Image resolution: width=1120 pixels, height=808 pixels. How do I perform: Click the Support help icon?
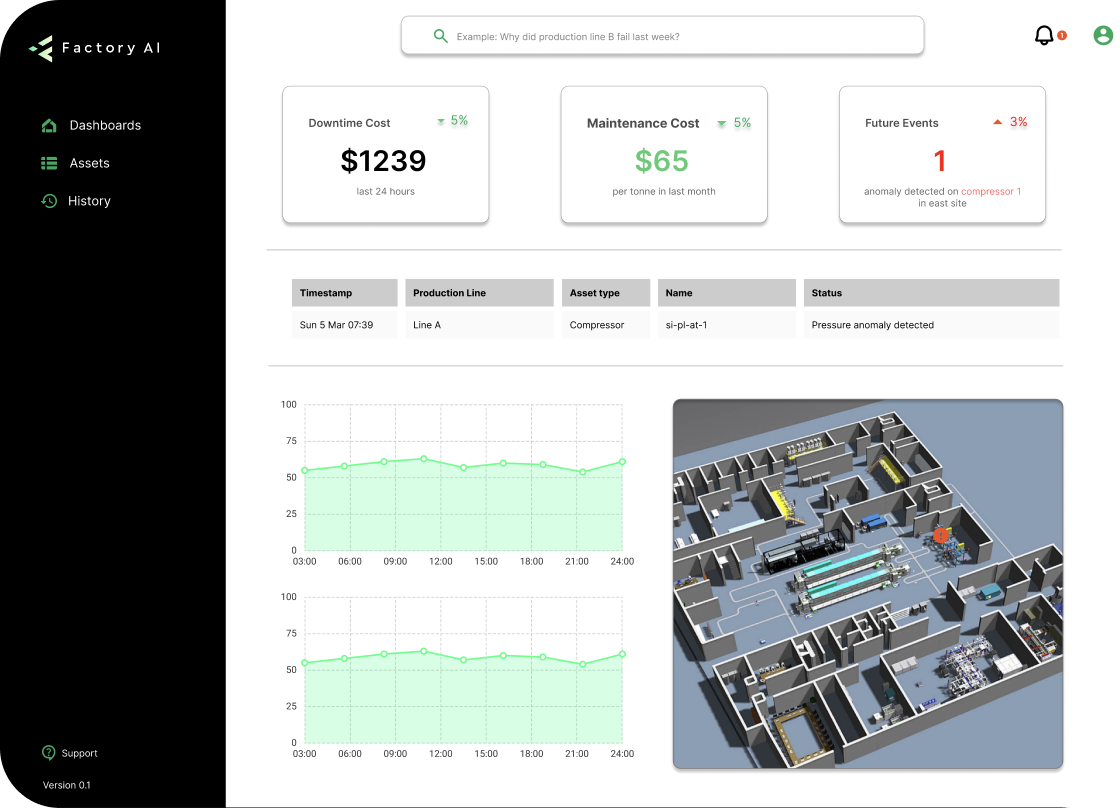click(x=48, y=753)
